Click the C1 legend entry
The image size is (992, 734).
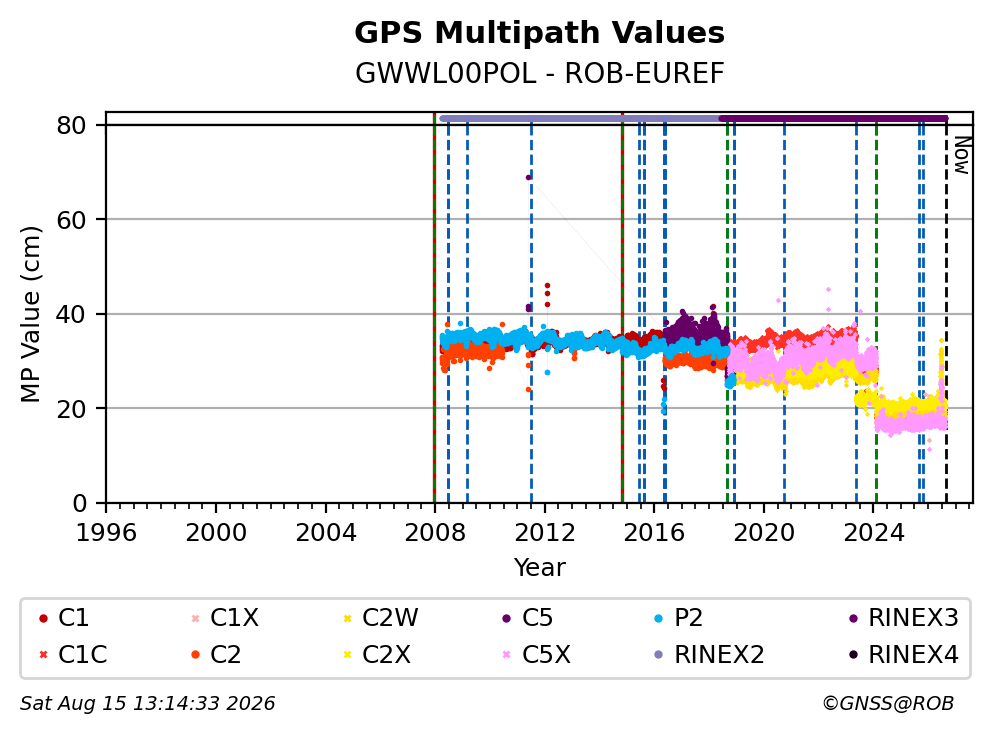pos(64,618)
